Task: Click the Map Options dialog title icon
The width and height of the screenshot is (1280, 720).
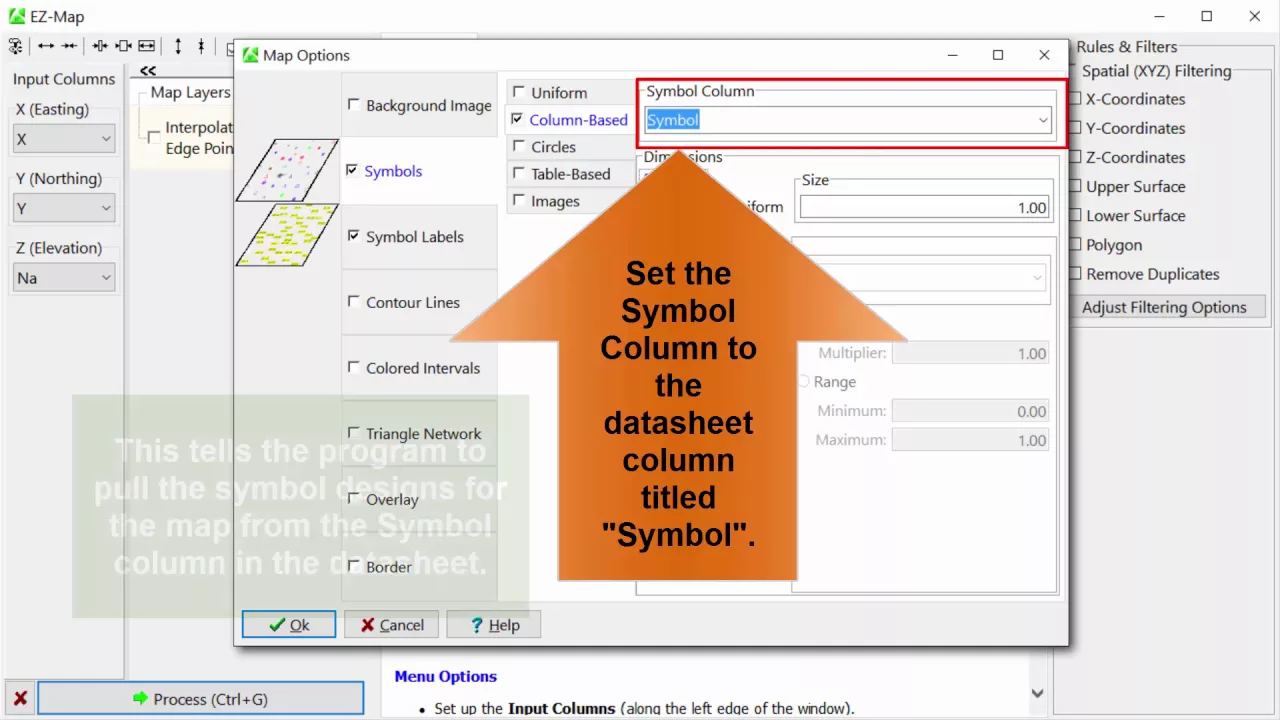Action: point(250,55)
